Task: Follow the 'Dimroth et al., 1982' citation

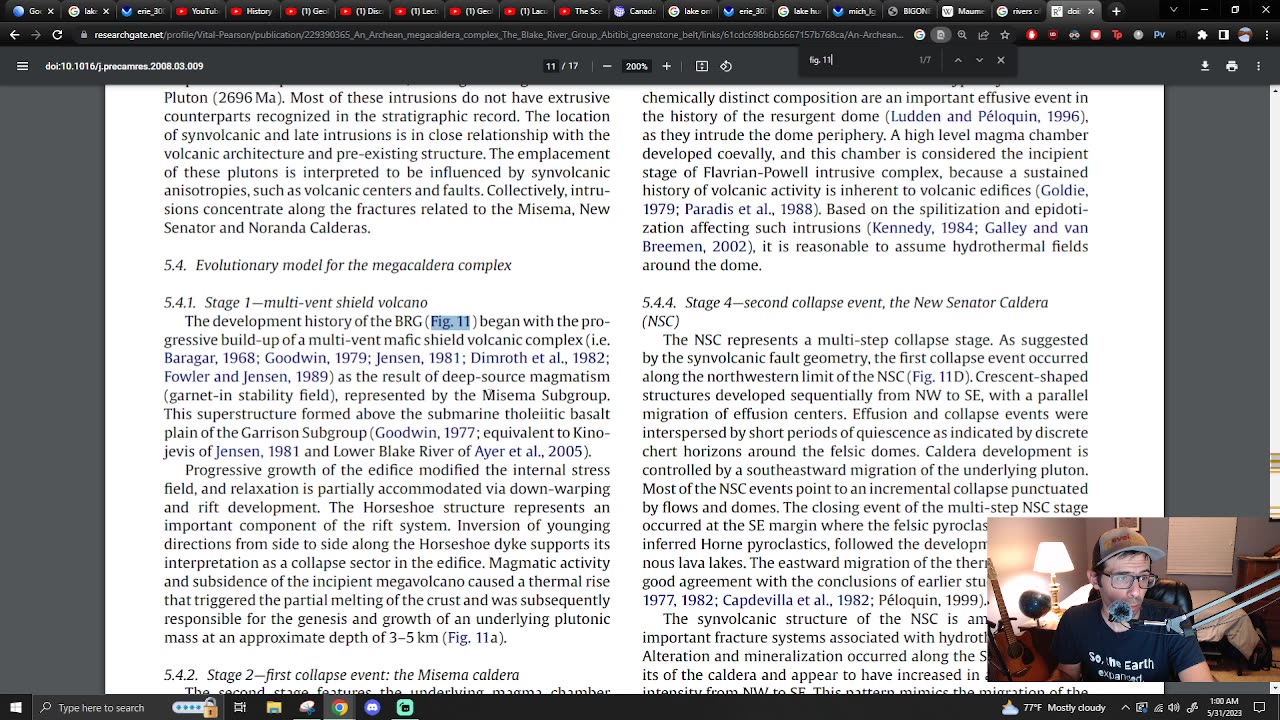Action: pyautogui.click(x=538, y=358)
